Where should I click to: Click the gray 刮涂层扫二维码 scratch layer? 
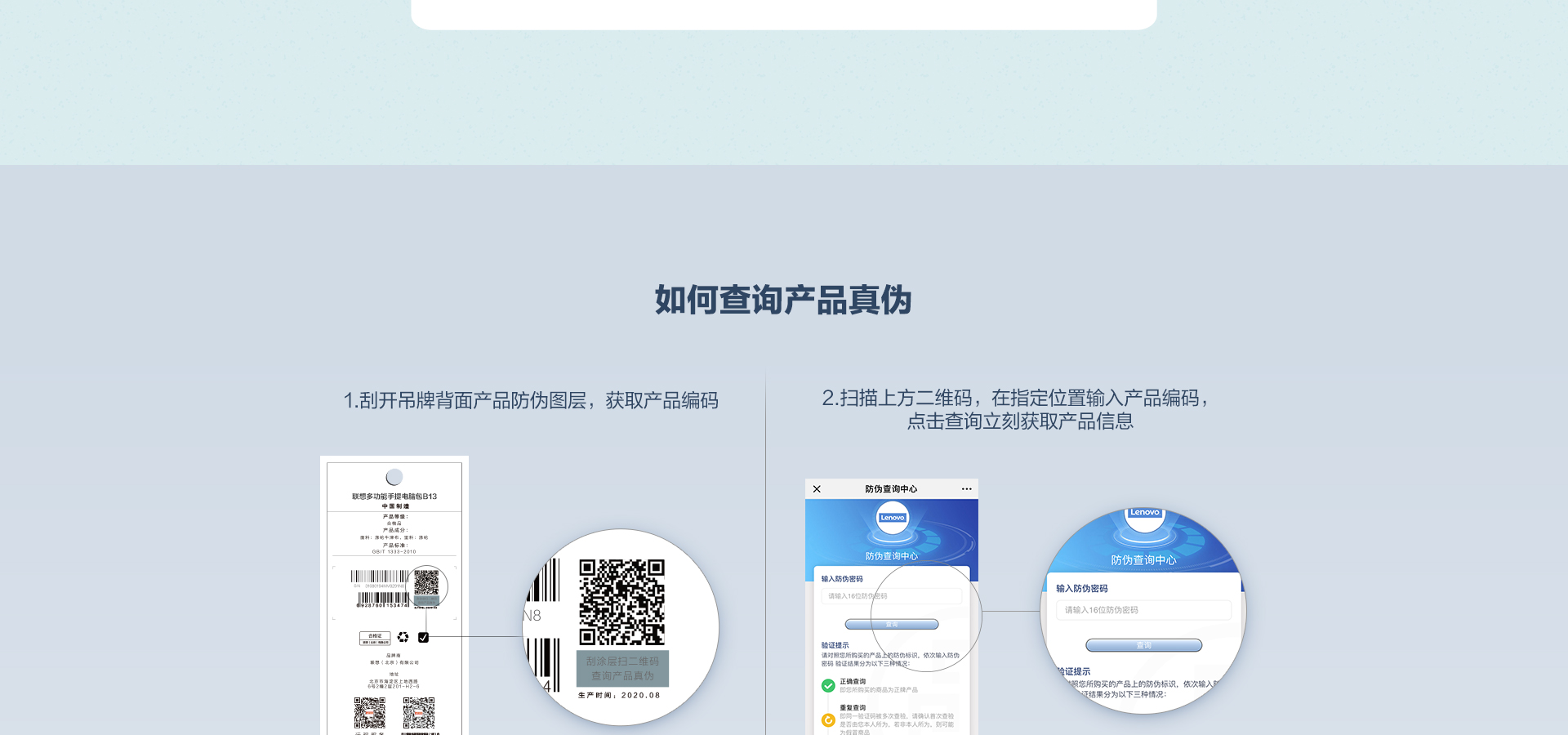(623, 669)
